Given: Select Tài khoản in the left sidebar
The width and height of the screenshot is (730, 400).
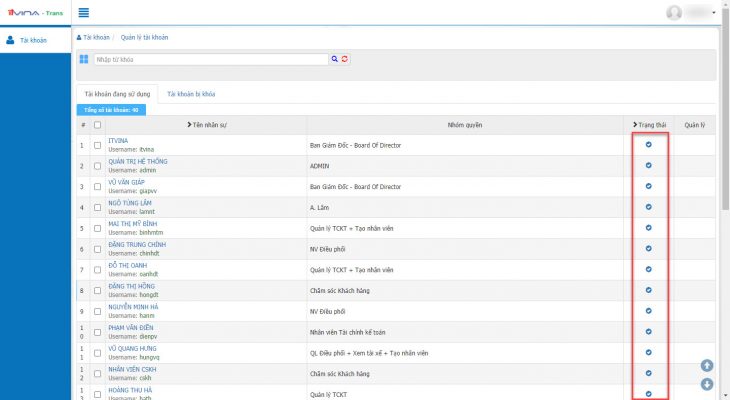Looking at the screenshot, I should pos(34,41).
